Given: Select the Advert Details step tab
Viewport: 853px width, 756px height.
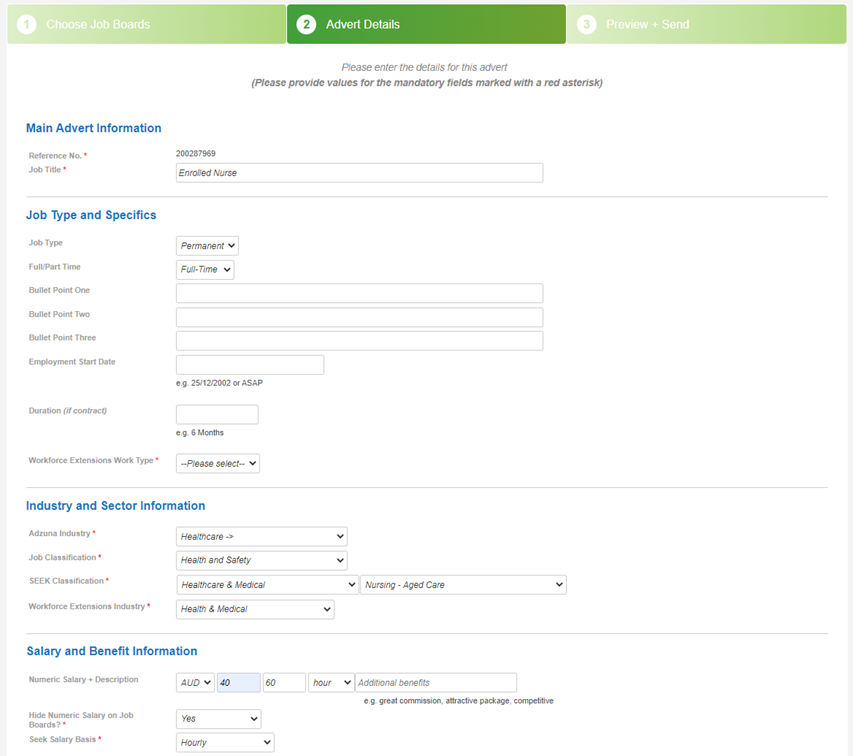Looking at the screenshot, I should coord(426,24).
